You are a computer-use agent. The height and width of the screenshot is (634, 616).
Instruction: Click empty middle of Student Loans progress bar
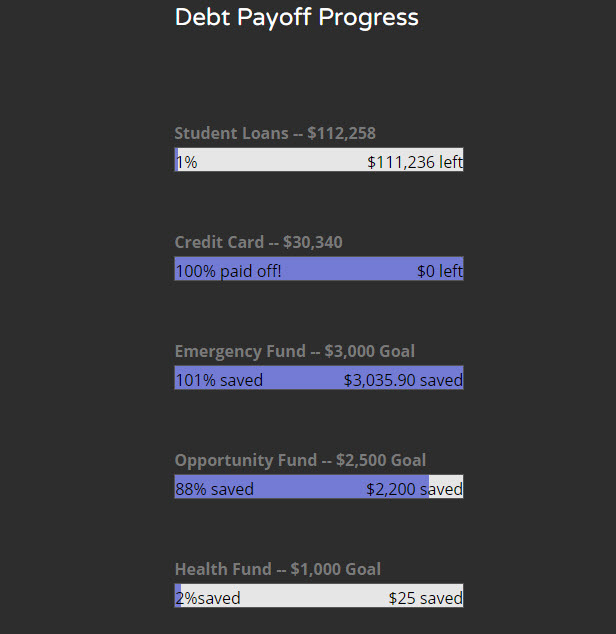pos(280,160)
